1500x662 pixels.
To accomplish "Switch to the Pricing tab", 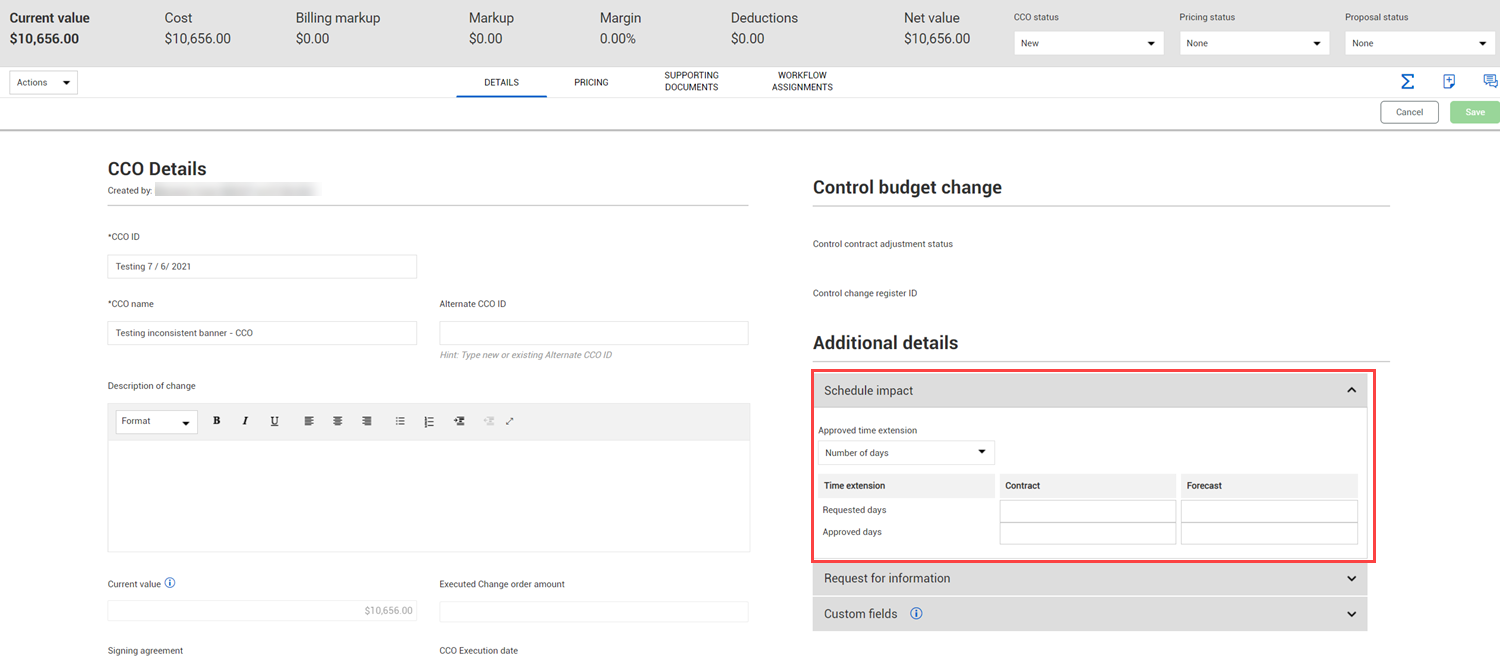I will (591, 82).
